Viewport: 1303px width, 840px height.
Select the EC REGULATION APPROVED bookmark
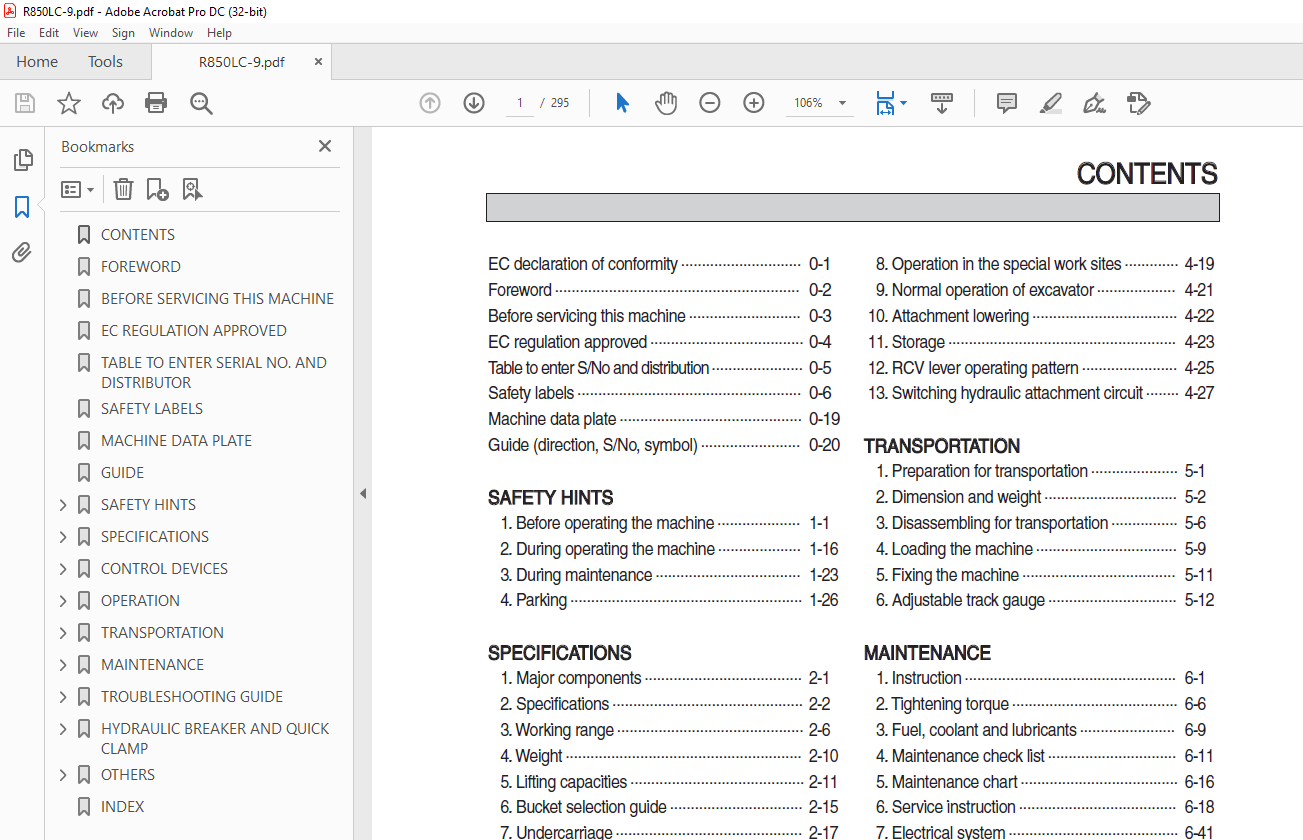194,331
